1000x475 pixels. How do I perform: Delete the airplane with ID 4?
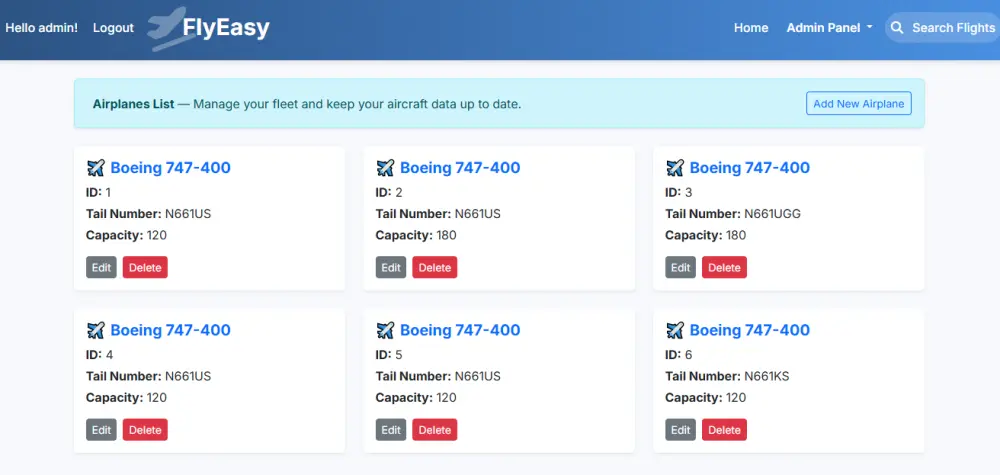[145, 430]
